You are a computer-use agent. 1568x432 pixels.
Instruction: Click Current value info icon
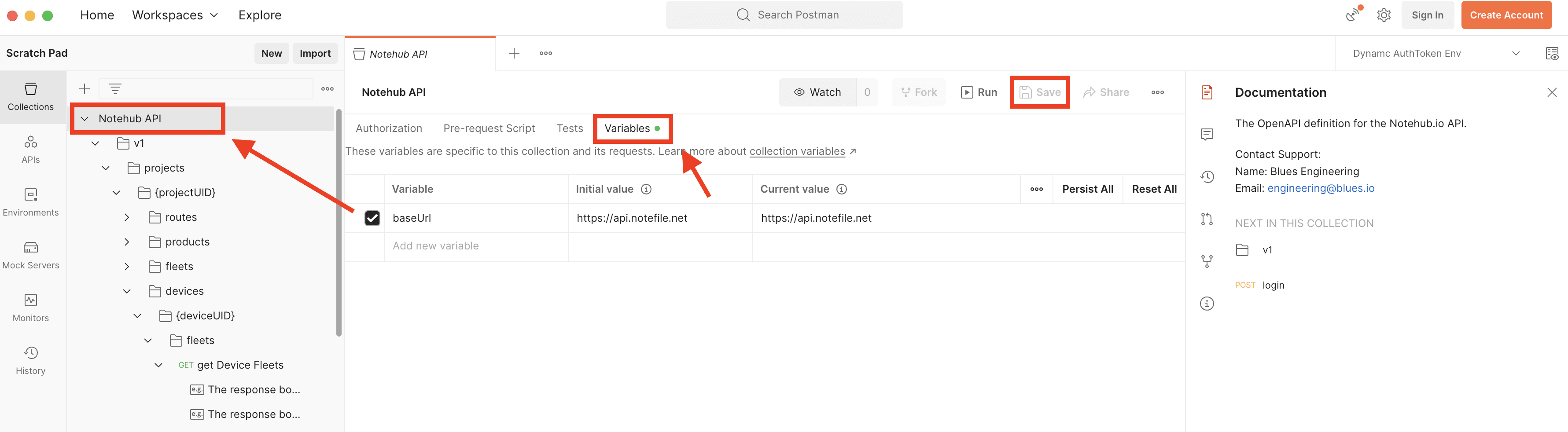(x=841, y=189)
